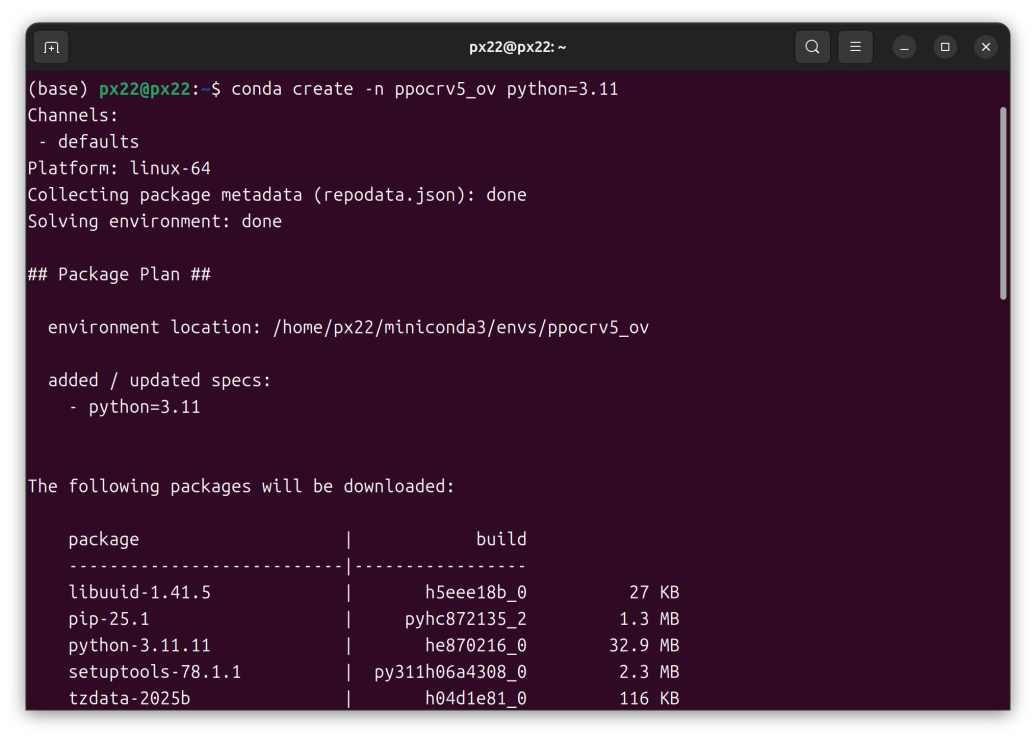The width and height of the screenshot is (1036, 739).
Task: Click the "## Package Plan ##" heading
Action: [119, 274]
